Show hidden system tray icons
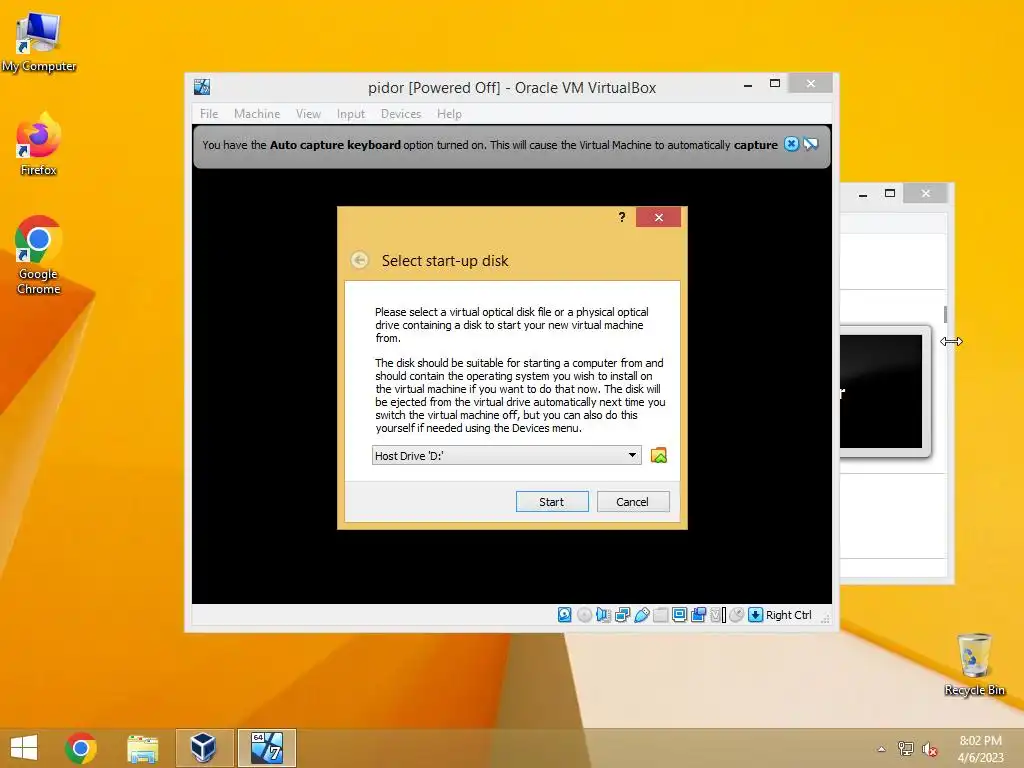The height and width of the screenshot is (768, 1024). tap(881, 749)
